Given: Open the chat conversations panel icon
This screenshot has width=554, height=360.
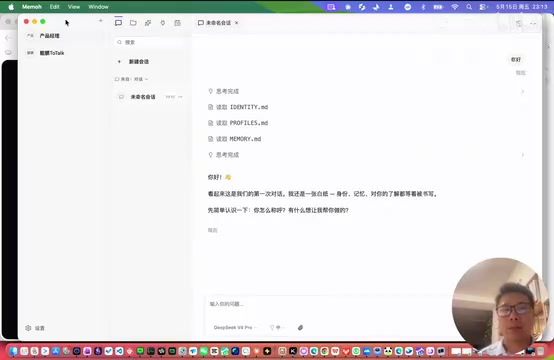Looking at the screenshot, I should [x=118, y=23].
